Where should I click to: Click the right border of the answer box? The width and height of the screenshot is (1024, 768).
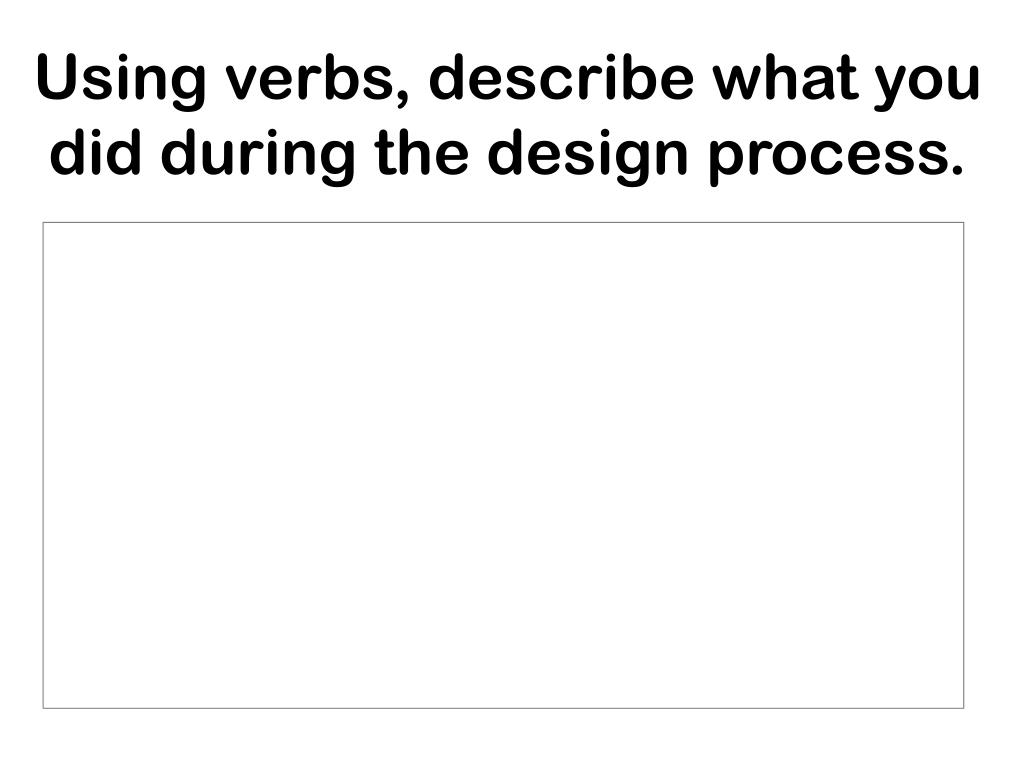pos(964,465)
